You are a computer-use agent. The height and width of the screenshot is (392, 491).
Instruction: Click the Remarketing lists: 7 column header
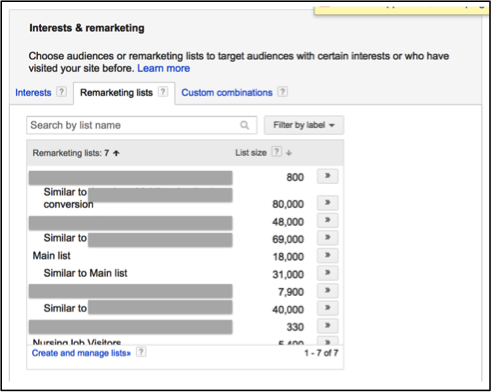(71, 153)
